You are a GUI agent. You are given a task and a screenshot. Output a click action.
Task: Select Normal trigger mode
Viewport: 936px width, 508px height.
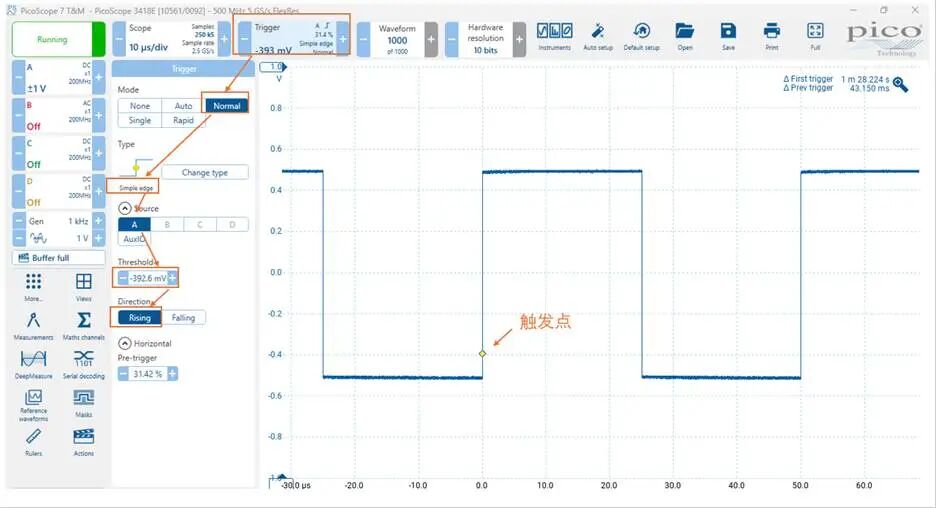pyautogui.click(x=227, y=106)
